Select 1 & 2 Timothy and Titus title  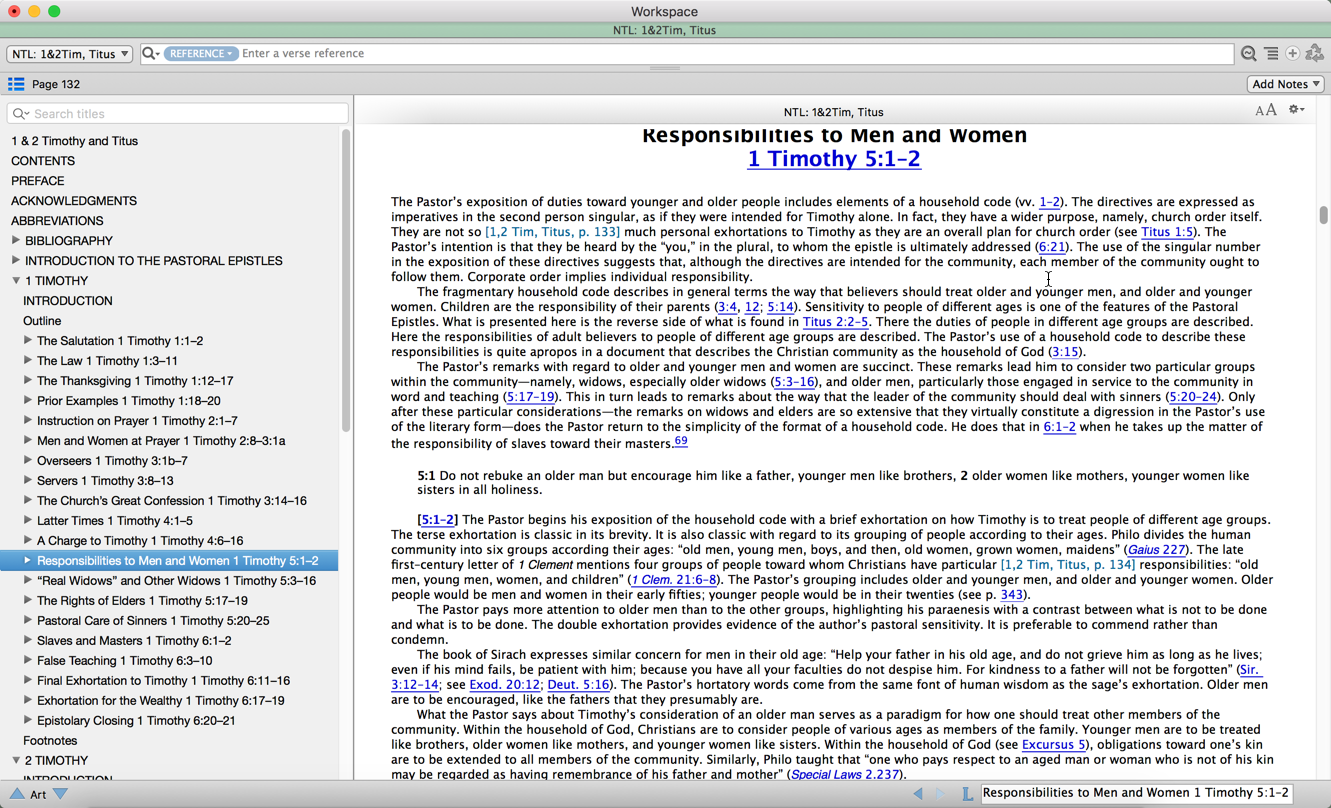pyautogui.click(x=75, y=141)
